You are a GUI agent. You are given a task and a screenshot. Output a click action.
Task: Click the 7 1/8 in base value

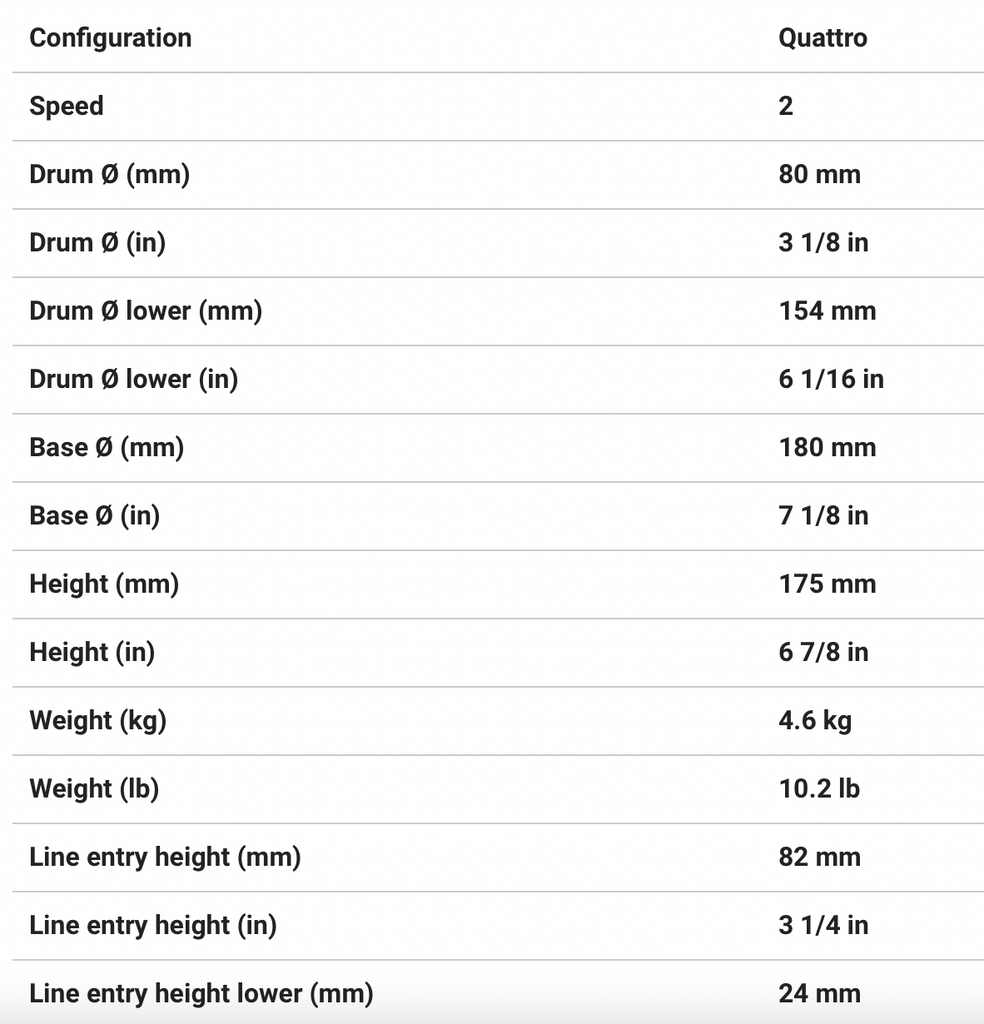pyautogui.click(x=823, y=515)
